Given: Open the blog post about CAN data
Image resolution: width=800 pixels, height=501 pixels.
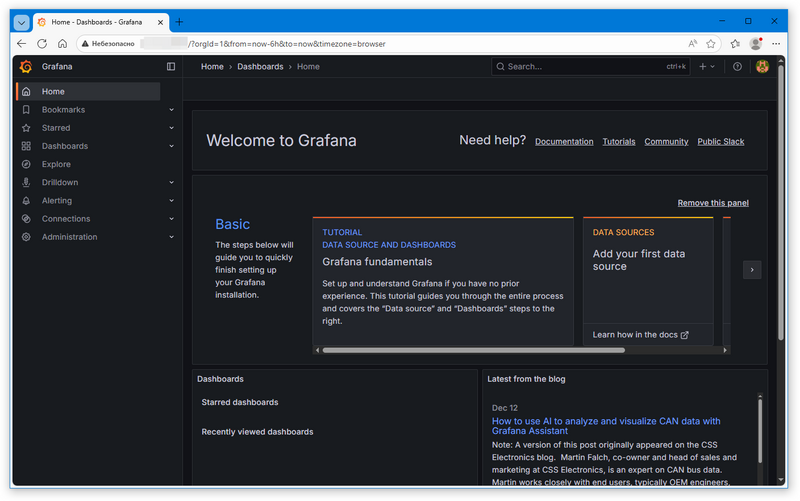Looking at the screenshot, I should pyautogui.click(x=606, y=425).
